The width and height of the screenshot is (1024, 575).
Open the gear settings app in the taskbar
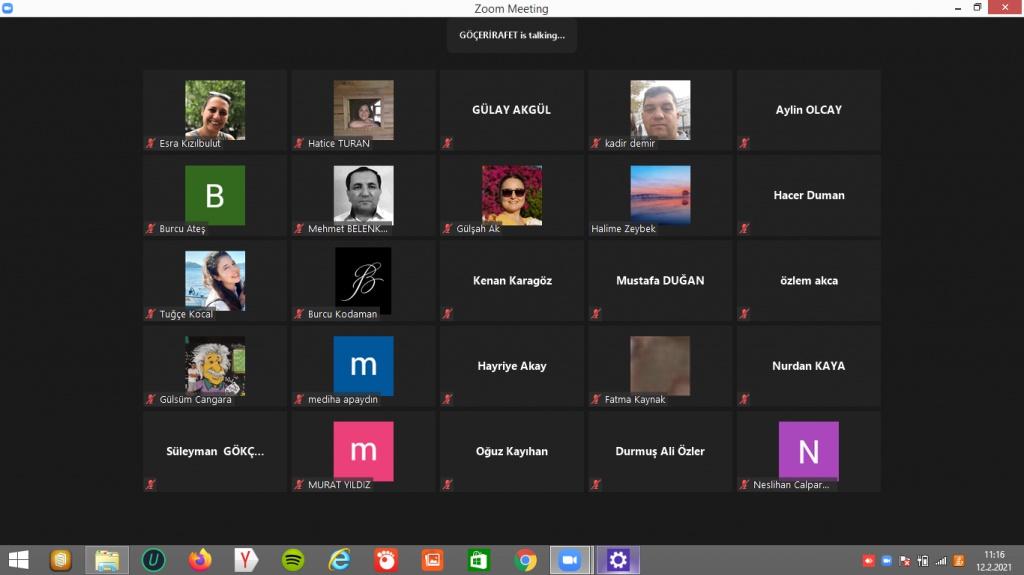click(x=618, y=560)
